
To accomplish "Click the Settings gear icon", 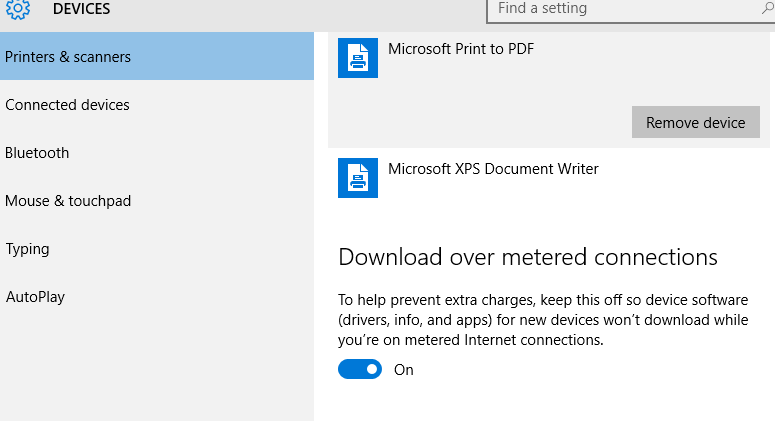I will tap(18, 10).
